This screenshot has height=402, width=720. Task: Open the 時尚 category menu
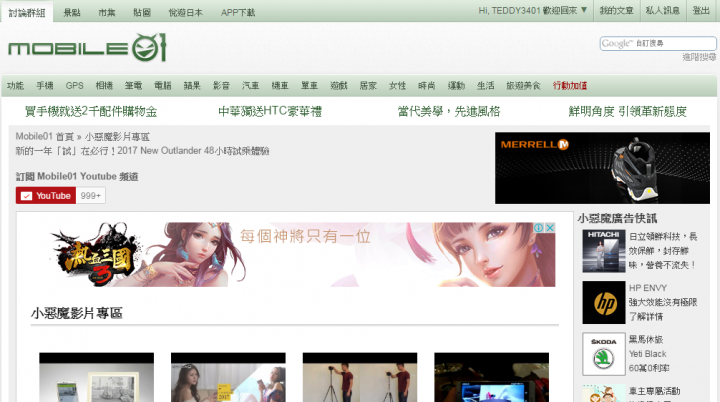427,85
